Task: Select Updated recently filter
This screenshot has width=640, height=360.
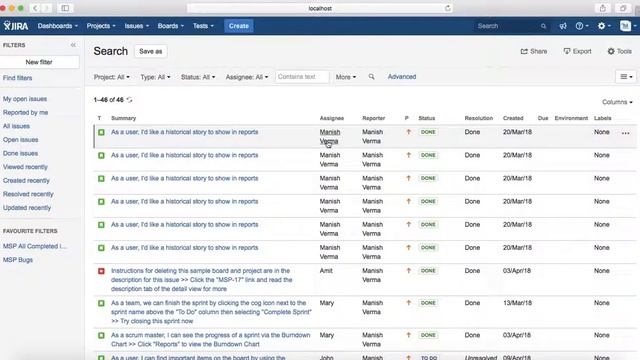Action: 27,208
